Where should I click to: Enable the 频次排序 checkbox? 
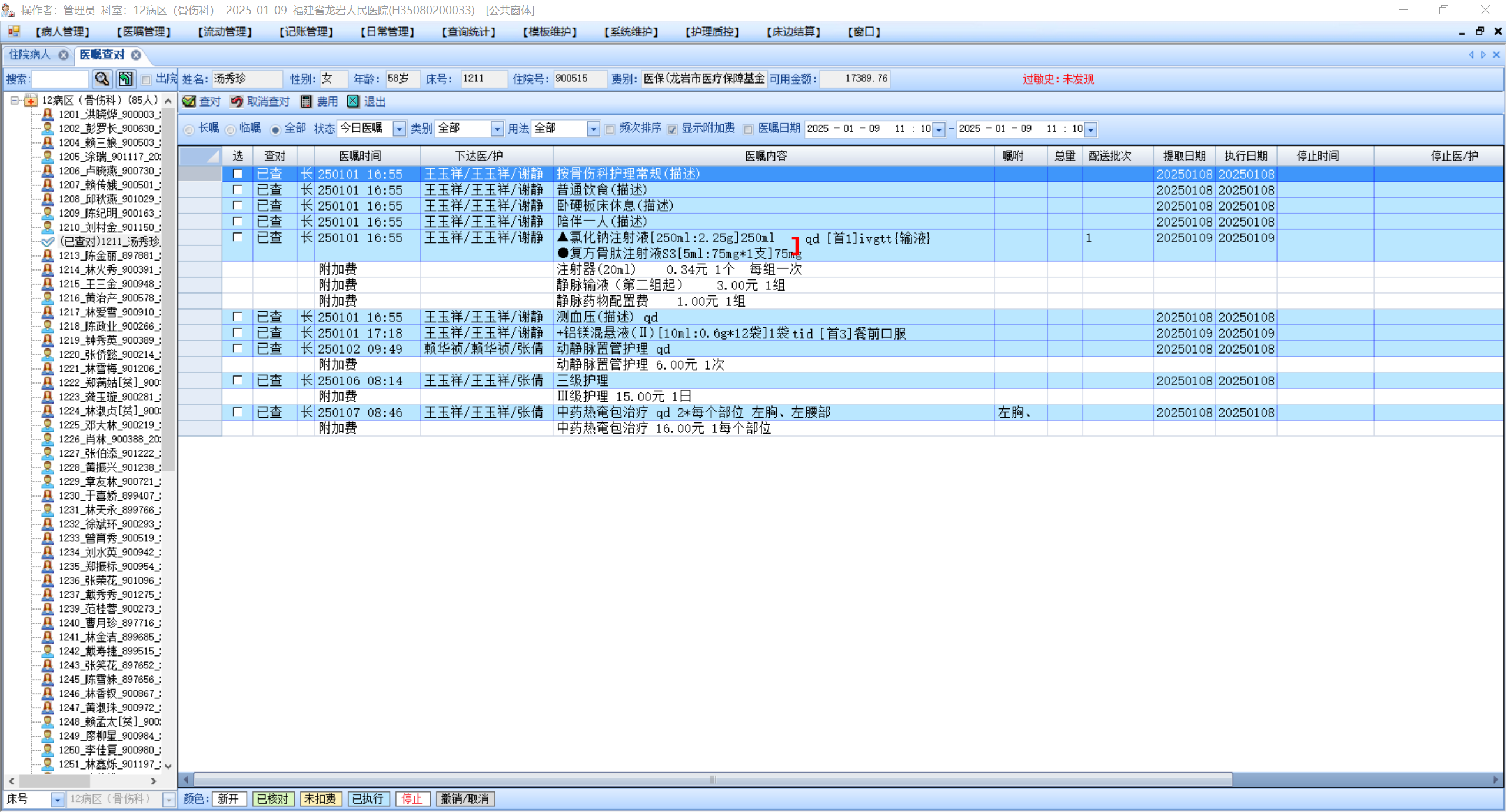tap(610, 129)
